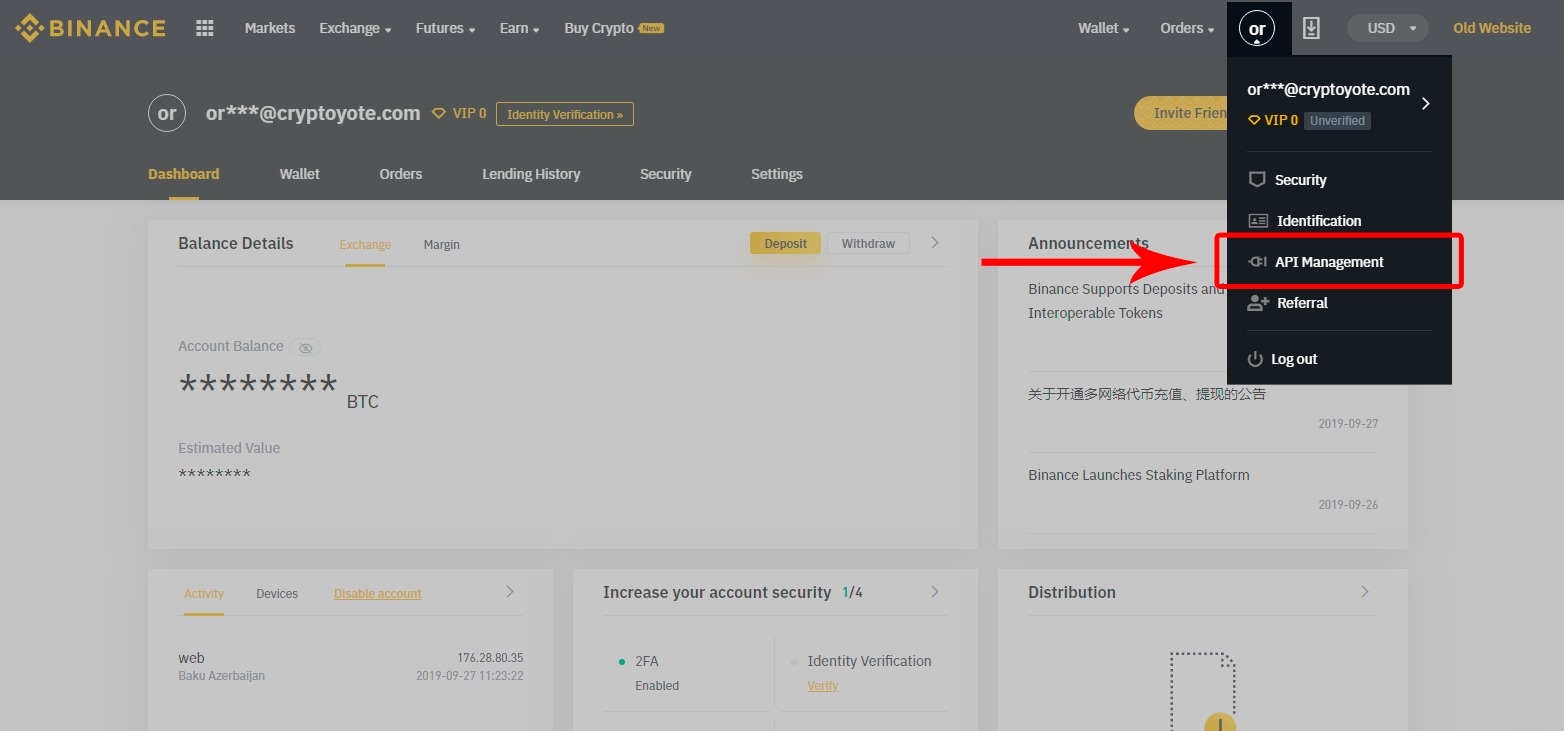Click the '176.28.80.35' IP address text
Screen dimensions: 1564x731
pyautogui.click(x=490, y=658)
